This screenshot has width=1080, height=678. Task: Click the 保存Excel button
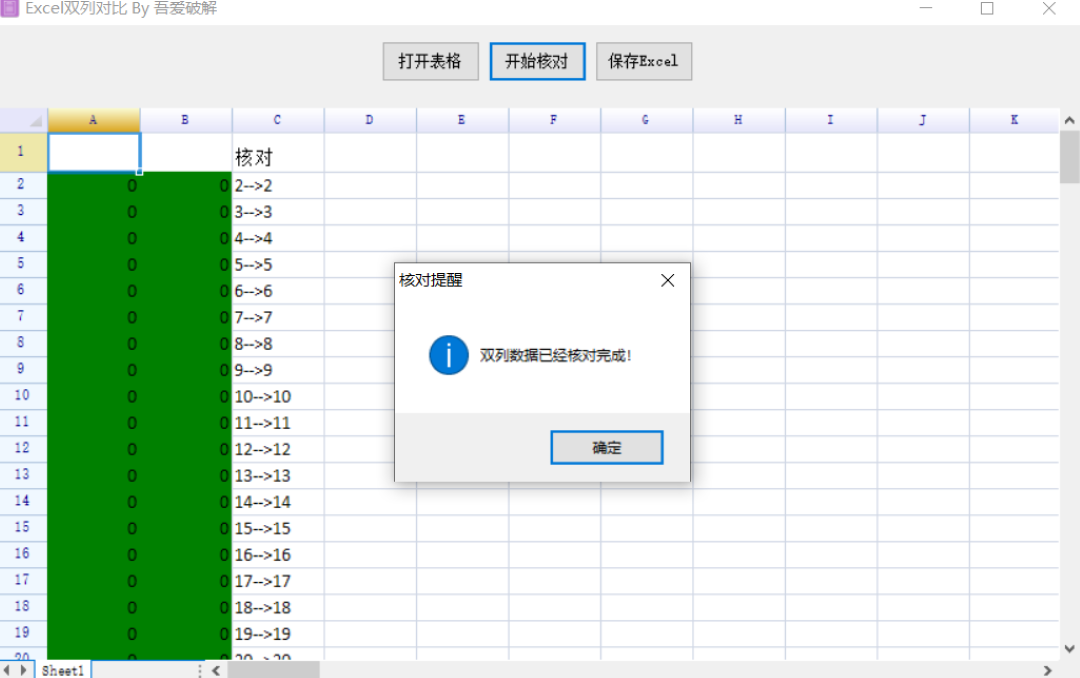tap(643, 61)
